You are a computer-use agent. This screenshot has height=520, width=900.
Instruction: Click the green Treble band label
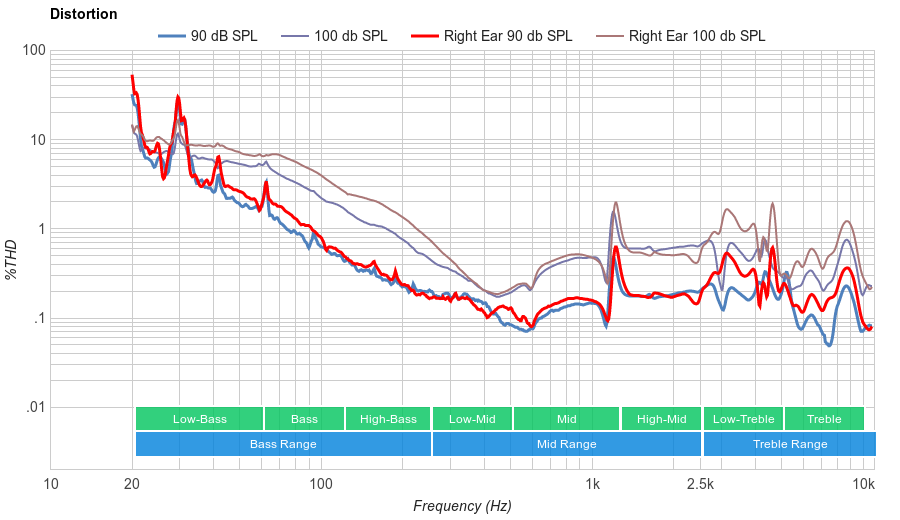(x=824, y=419)
